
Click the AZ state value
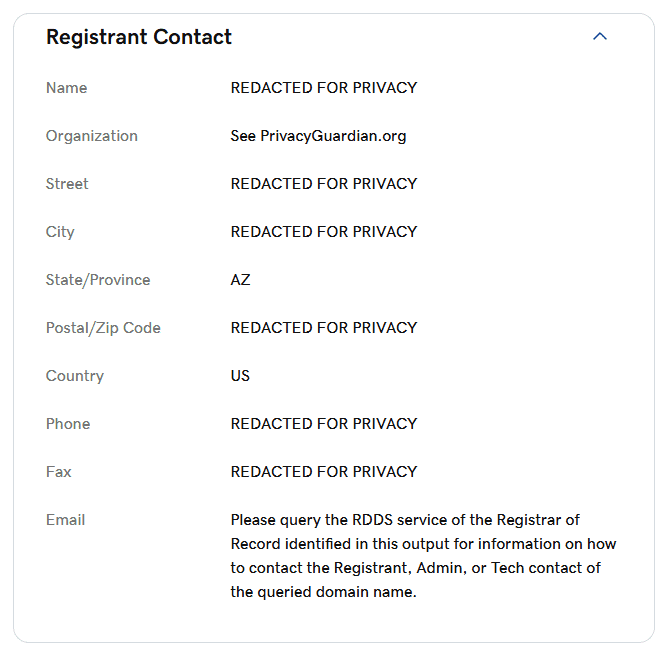pyautogui.click(x=240, y=280)
